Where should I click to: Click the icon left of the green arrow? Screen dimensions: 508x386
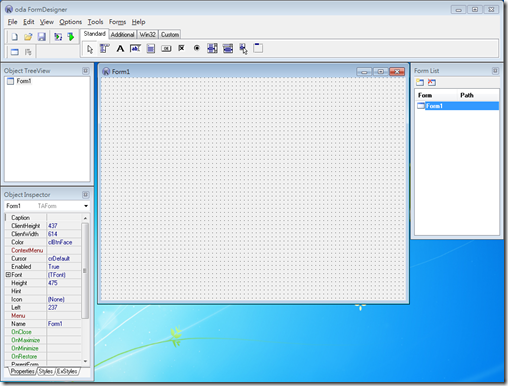click(x=58, y=37)
